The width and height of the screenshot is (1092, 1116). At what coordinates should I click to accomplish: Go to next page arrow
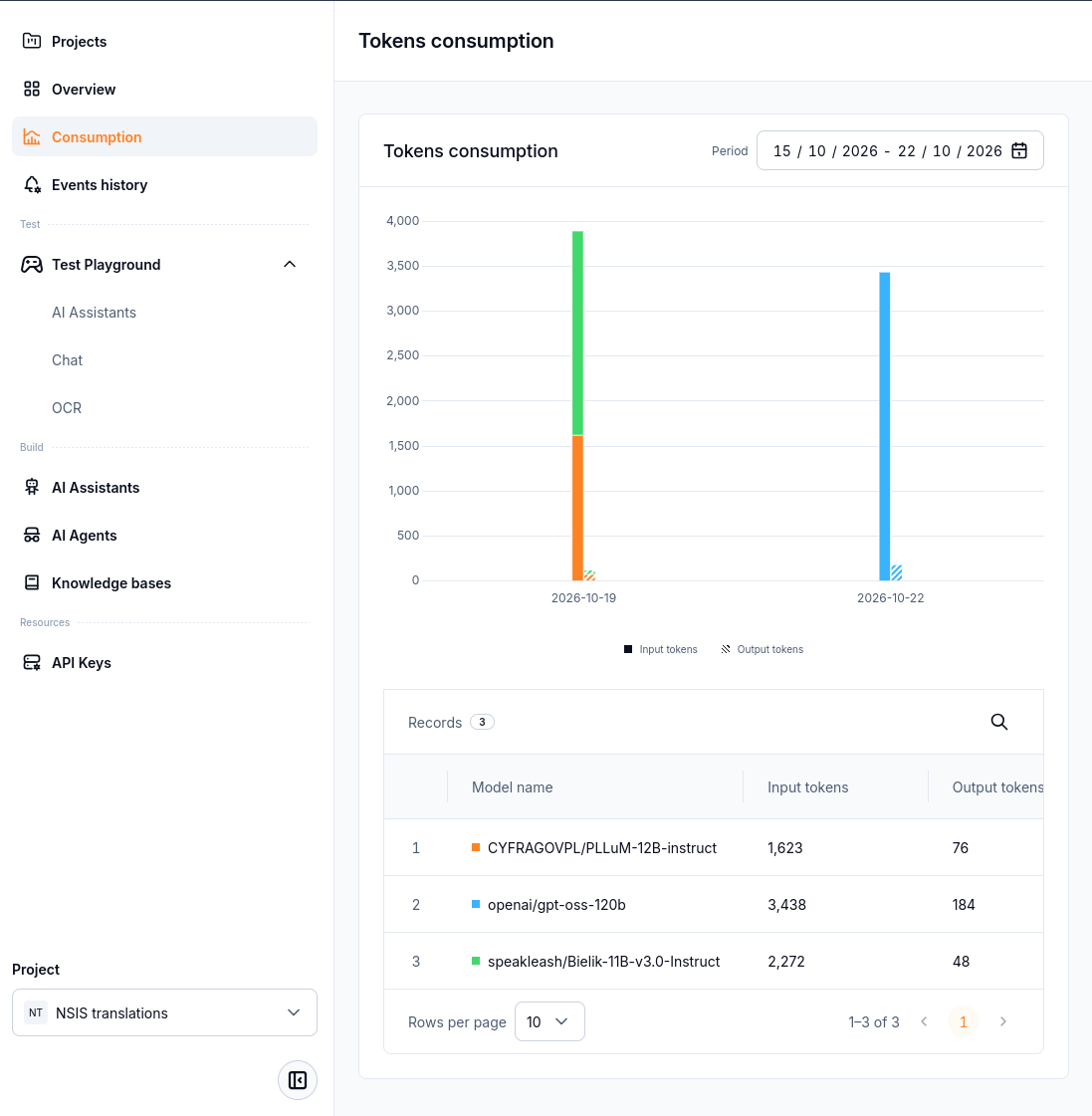[1003, 1021]
